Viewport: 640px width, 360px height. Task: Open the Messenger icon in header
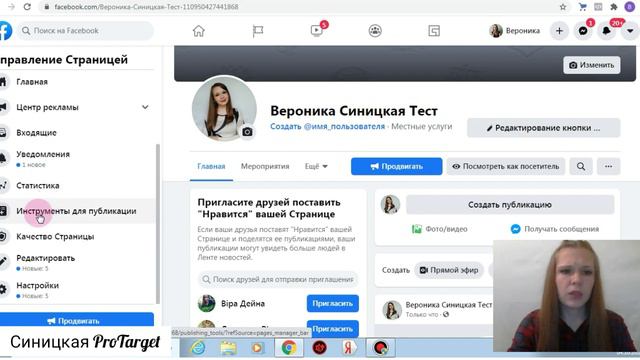click(583, 31)
